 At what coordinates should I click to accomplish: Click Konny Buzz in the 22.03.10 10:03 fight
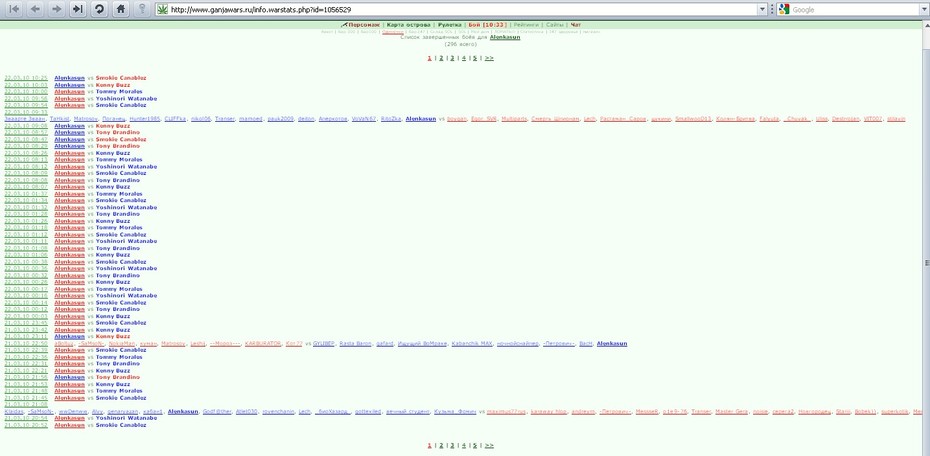113,85
